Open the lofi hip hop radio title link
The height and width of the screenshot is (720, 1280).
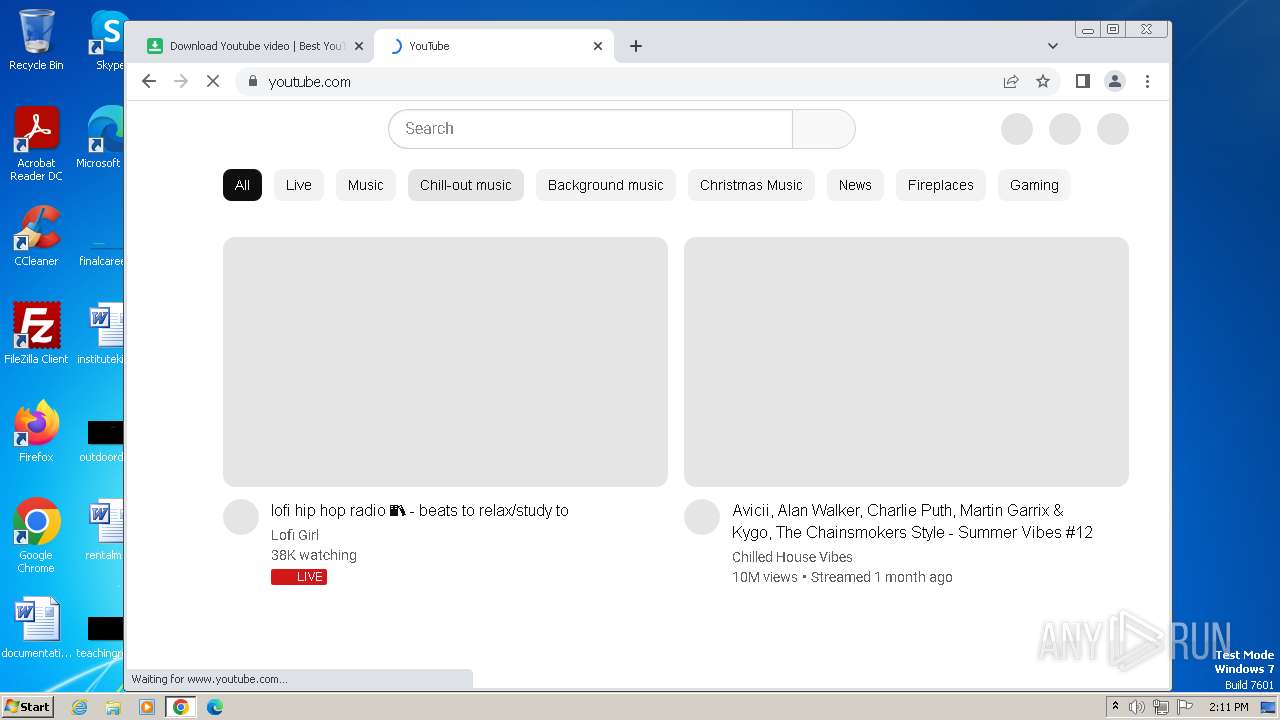[420, 510]
